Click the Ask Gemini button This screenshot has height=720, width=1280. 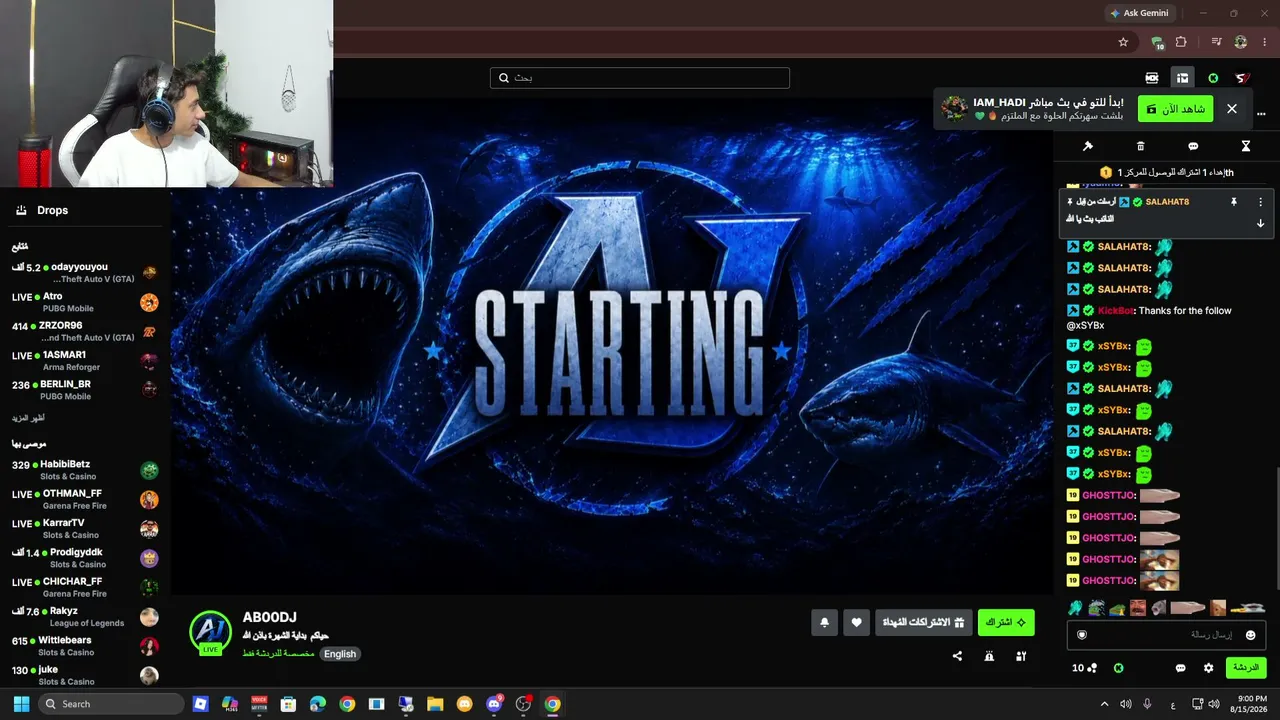coord(1139,13)
